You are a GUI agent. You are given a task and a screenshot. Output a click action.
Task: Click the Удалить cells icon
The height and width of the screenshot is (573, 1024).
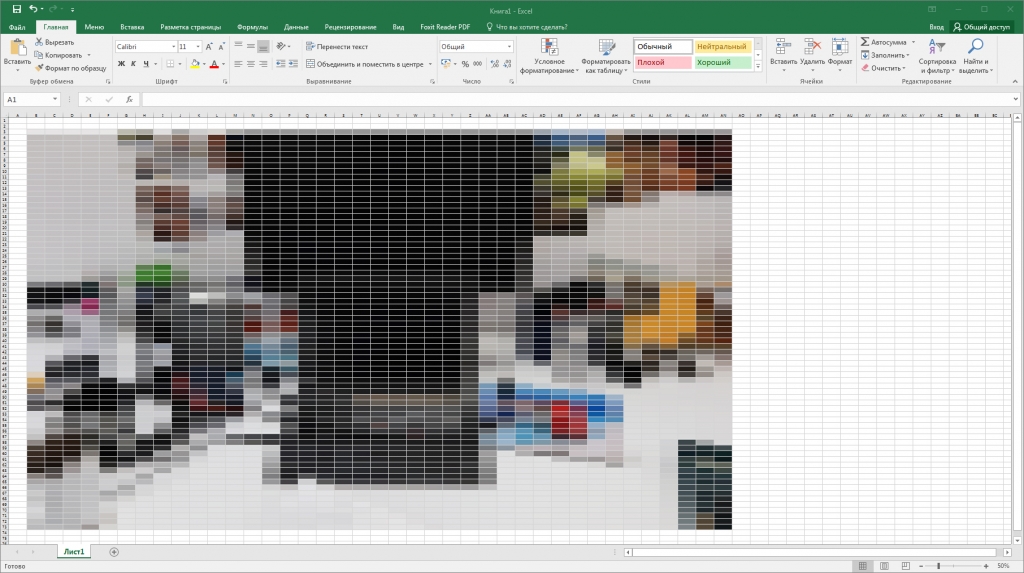pyautogui.click(x=812, y=47)
